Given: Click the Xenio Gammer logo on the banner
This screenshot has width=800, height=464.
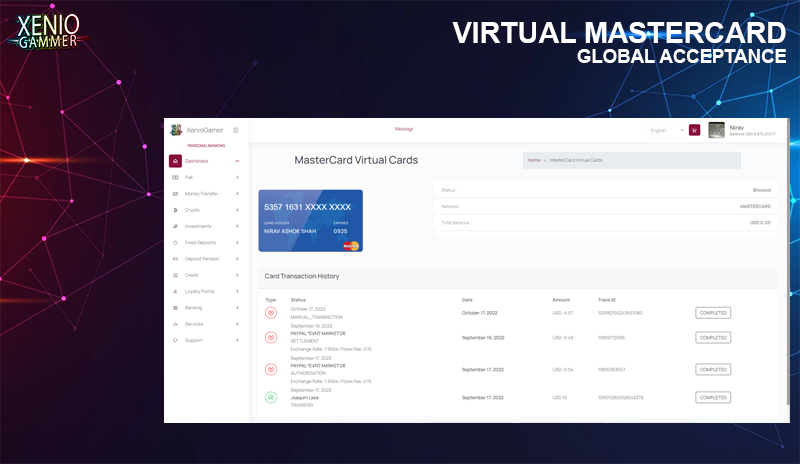Looking at the screenshot, I should pos(48,32).
